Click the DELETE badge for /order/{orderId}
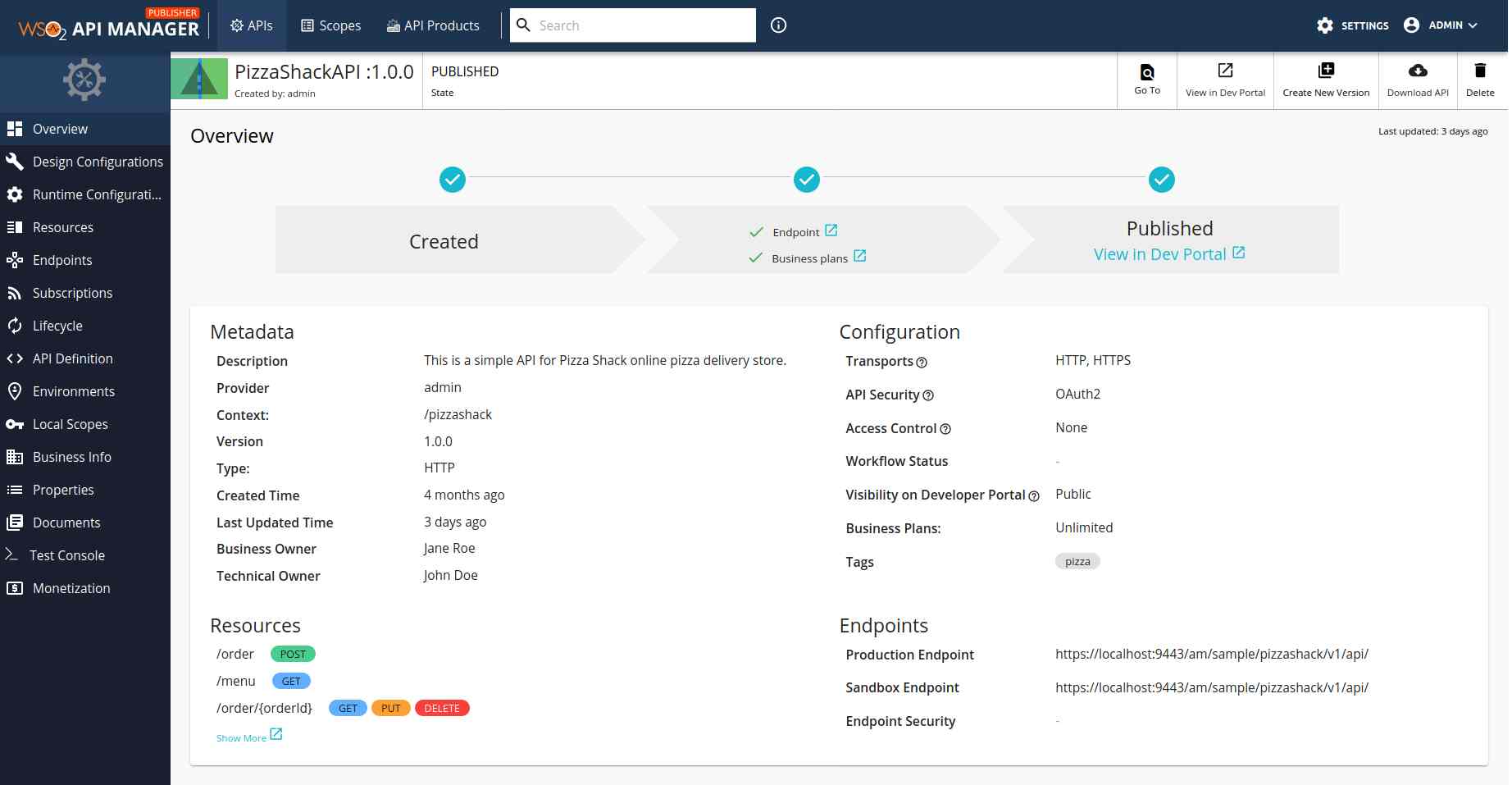This screenshot has height=785, width=1512. click(442, 709)
